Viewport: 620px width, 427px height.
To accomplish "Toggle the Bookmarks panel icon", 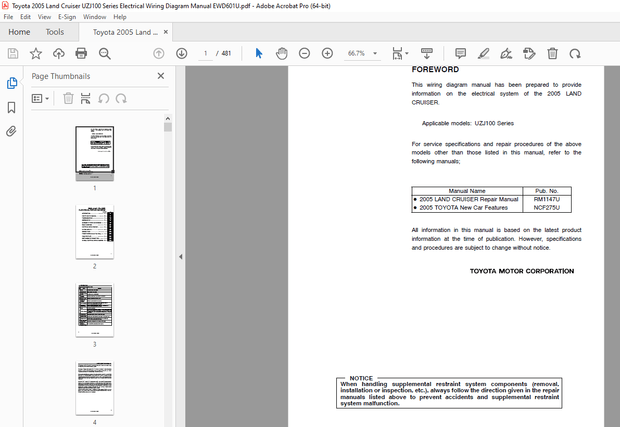I will (x=12, y=107).
